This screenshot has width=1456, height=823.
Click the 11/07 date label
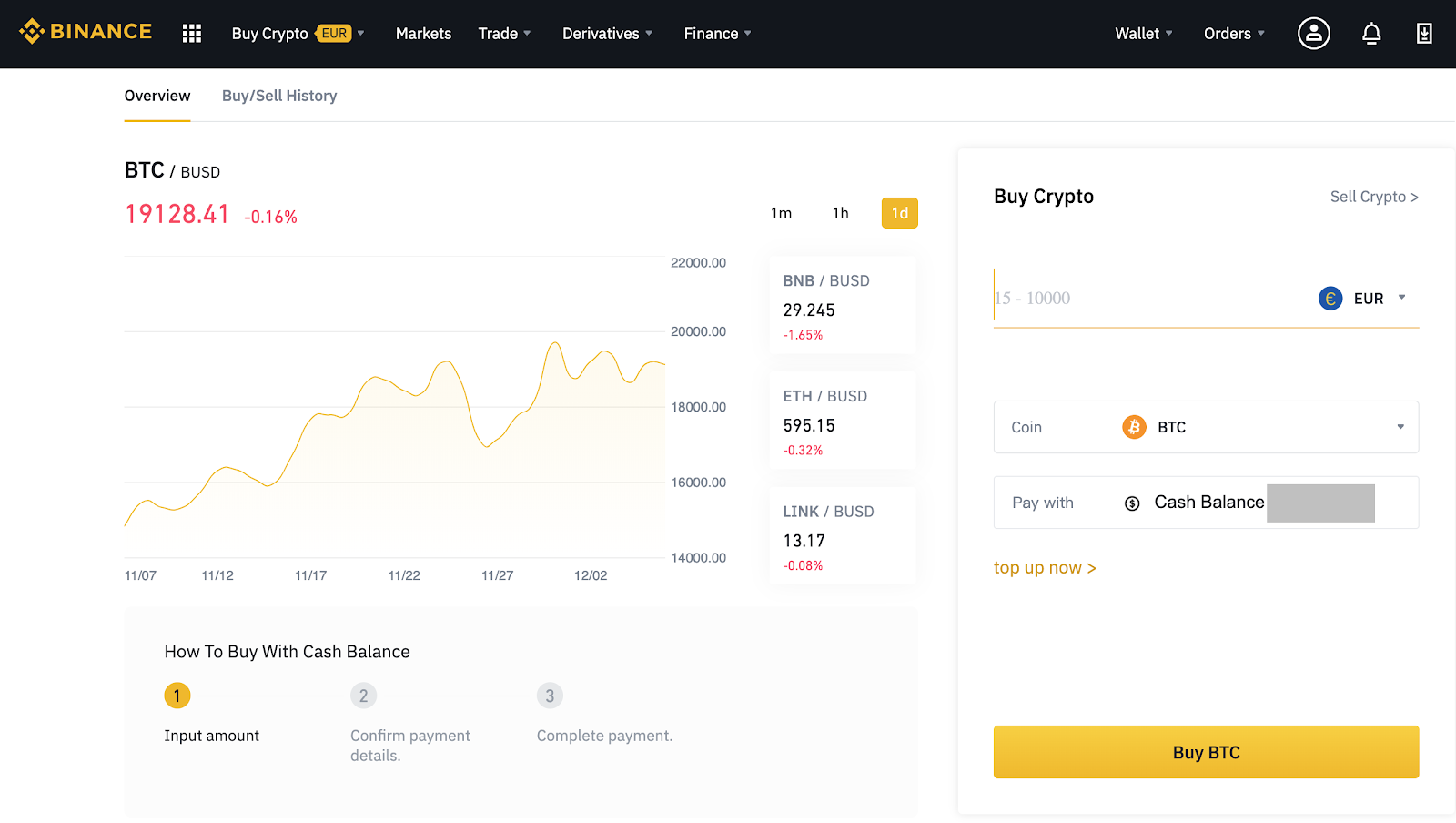click(x=140, y=575)
